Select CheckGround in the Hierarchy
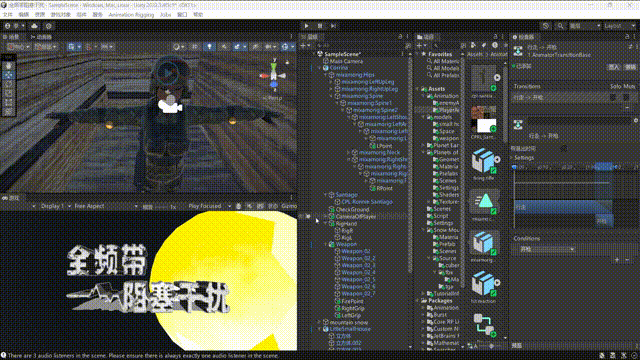 click(x=352, y=209)
